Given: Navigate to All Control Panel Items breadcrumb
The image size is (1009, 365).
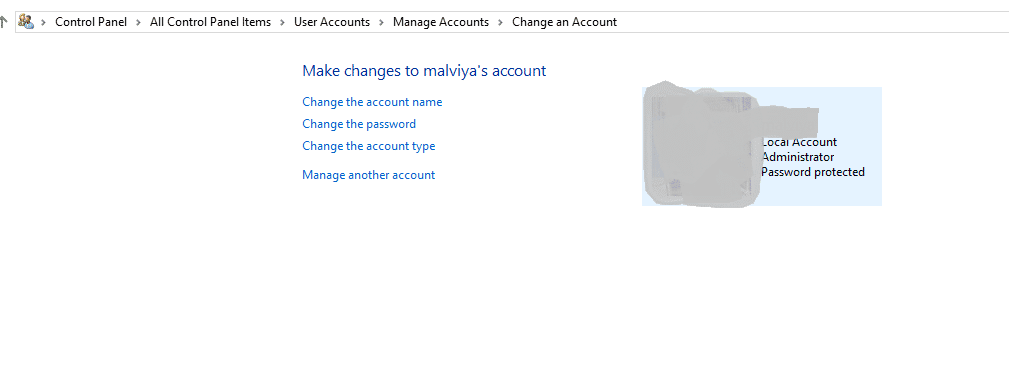Looking at the screenshot, I should (210, 22).
